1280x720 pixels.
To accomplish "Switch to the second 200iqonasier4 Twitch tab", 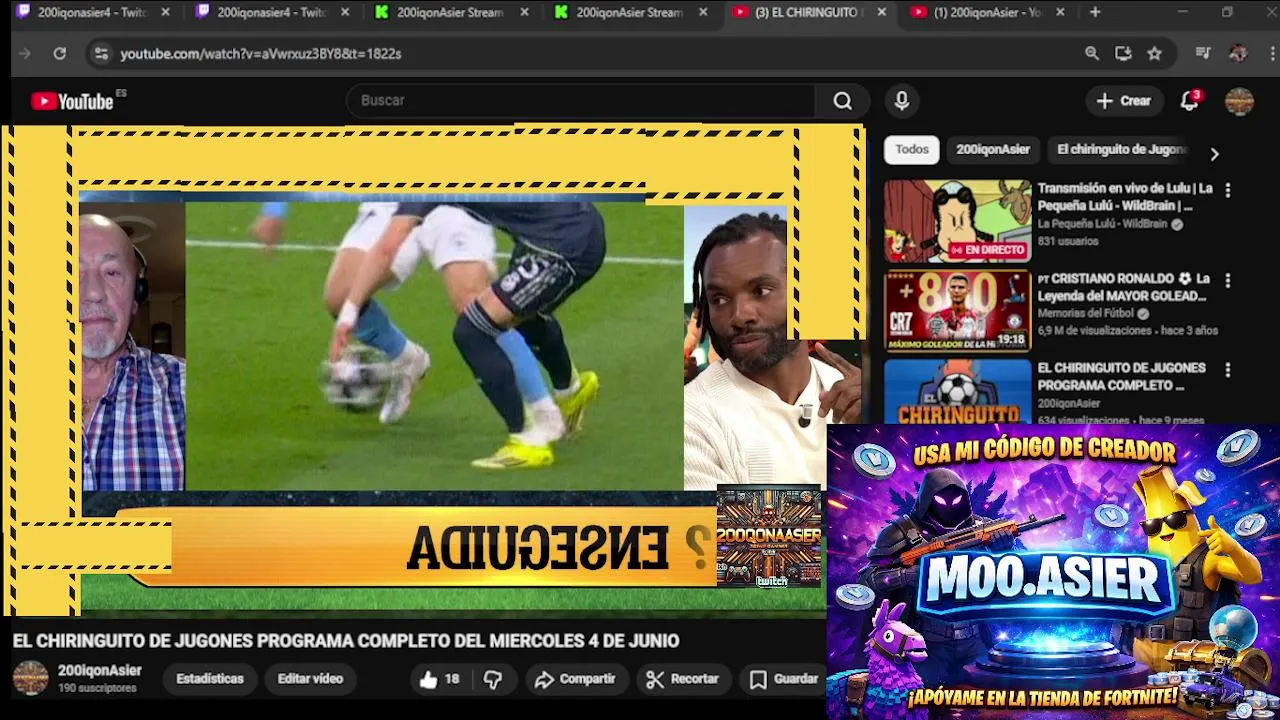I will pyautogui.click(x=270, y=13).
